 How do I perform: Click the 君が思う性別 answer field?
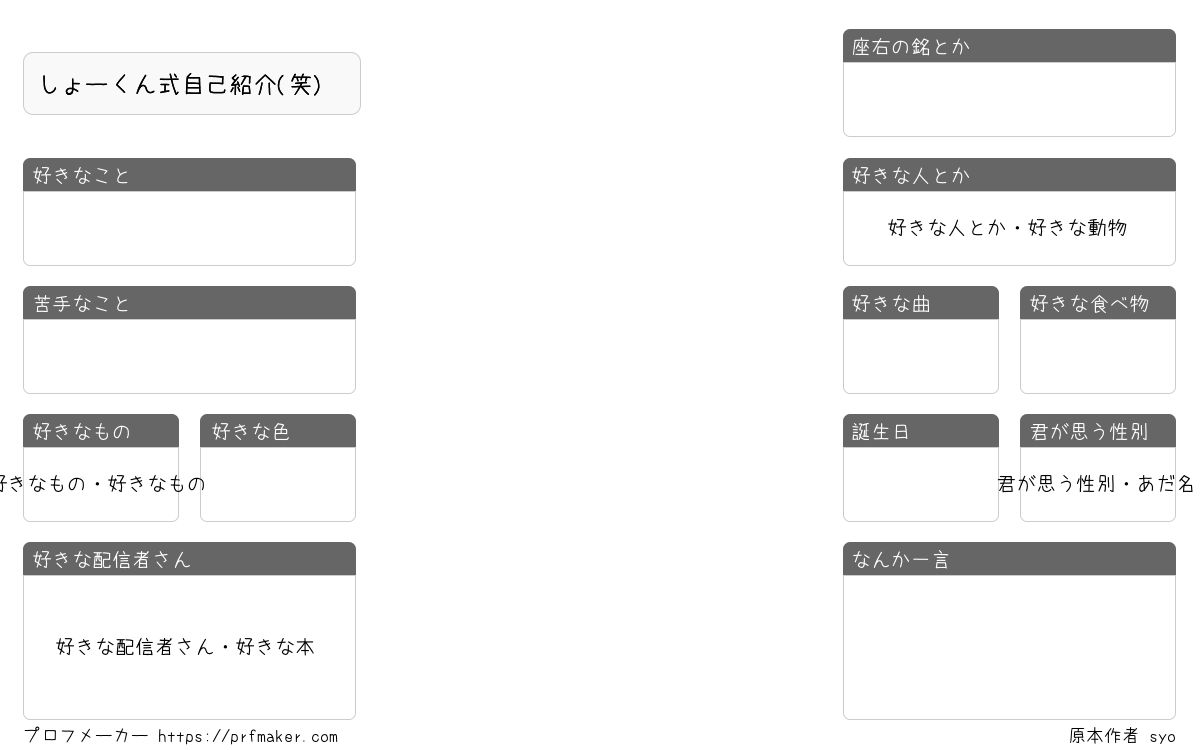point(1098,484)
